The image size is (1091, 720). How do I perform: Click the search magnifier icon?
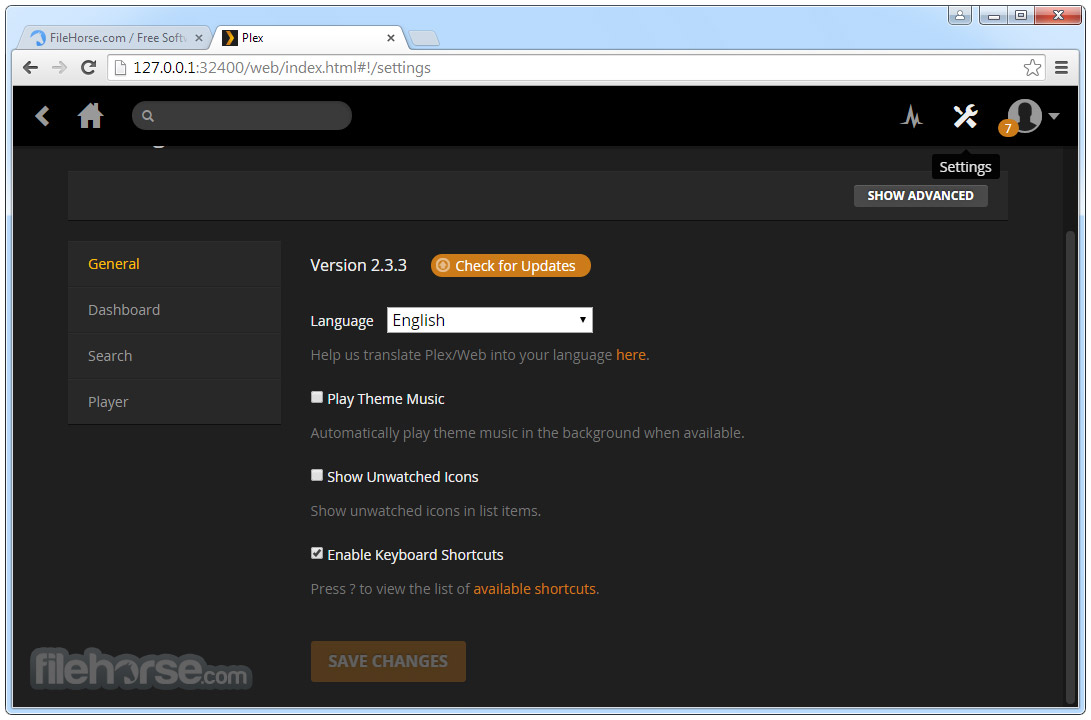point(148,116)
